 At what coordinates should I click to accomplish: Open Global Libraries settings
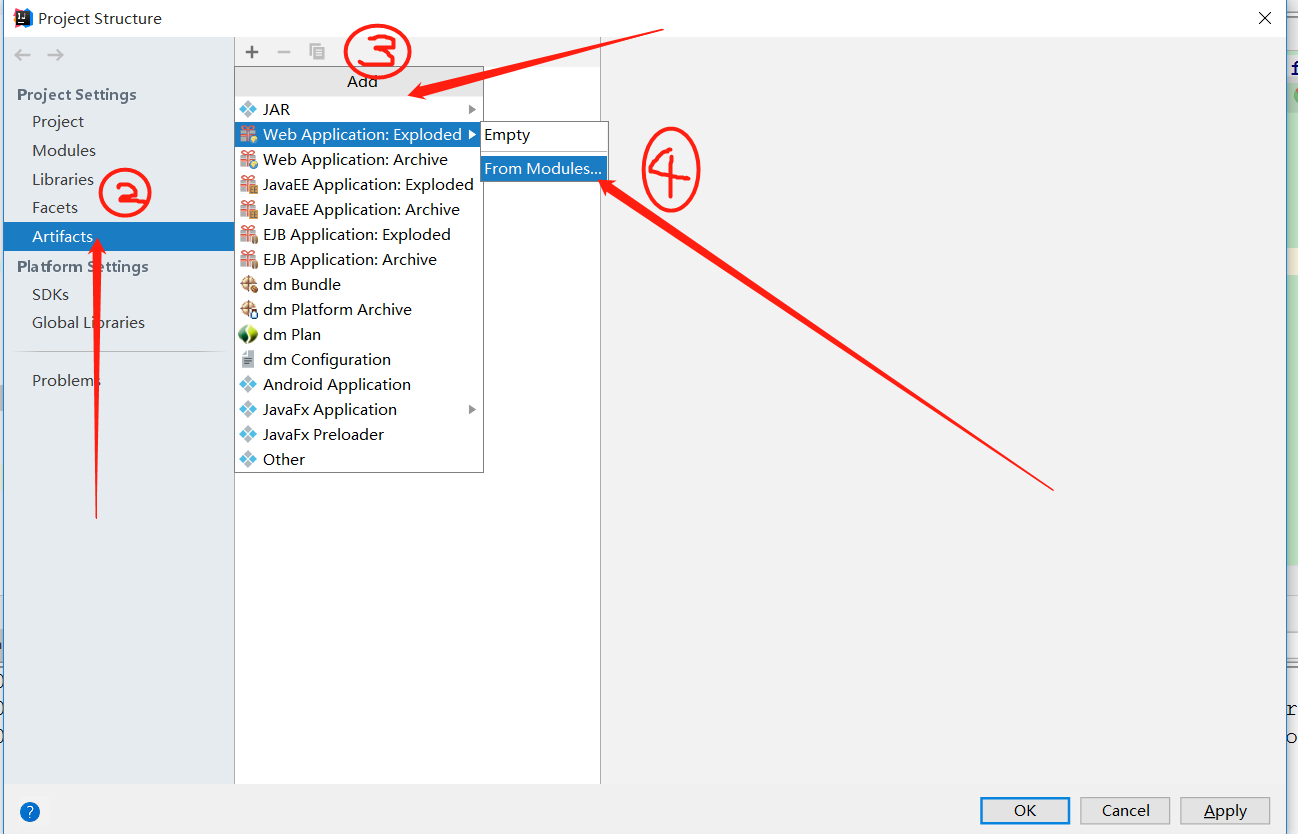(88, 323)
